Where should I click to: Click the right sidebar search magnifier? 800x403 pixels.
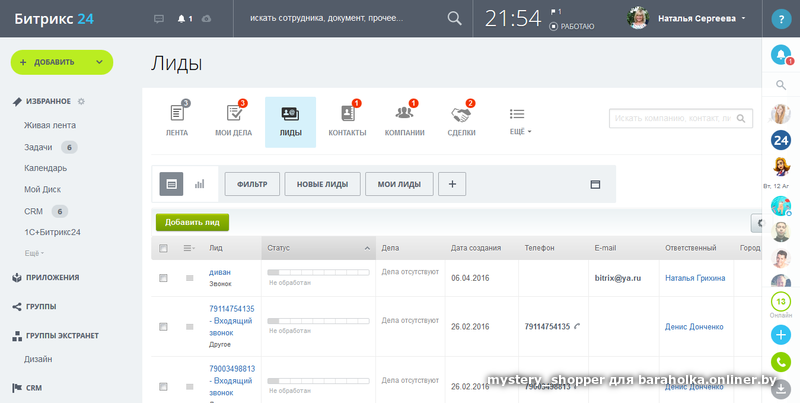point(781,85)
